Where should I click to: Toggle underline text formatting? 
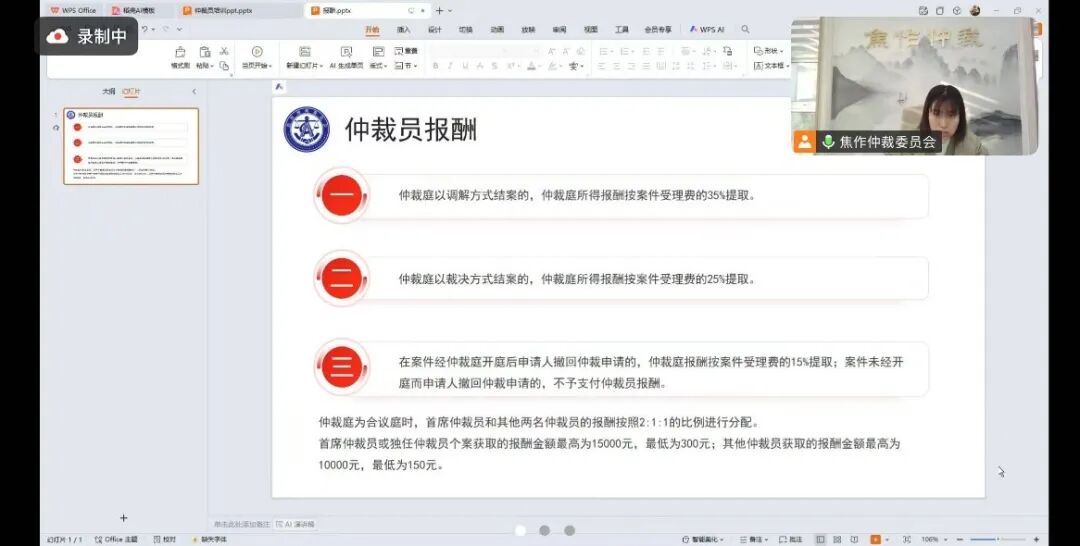coord(464,66)
